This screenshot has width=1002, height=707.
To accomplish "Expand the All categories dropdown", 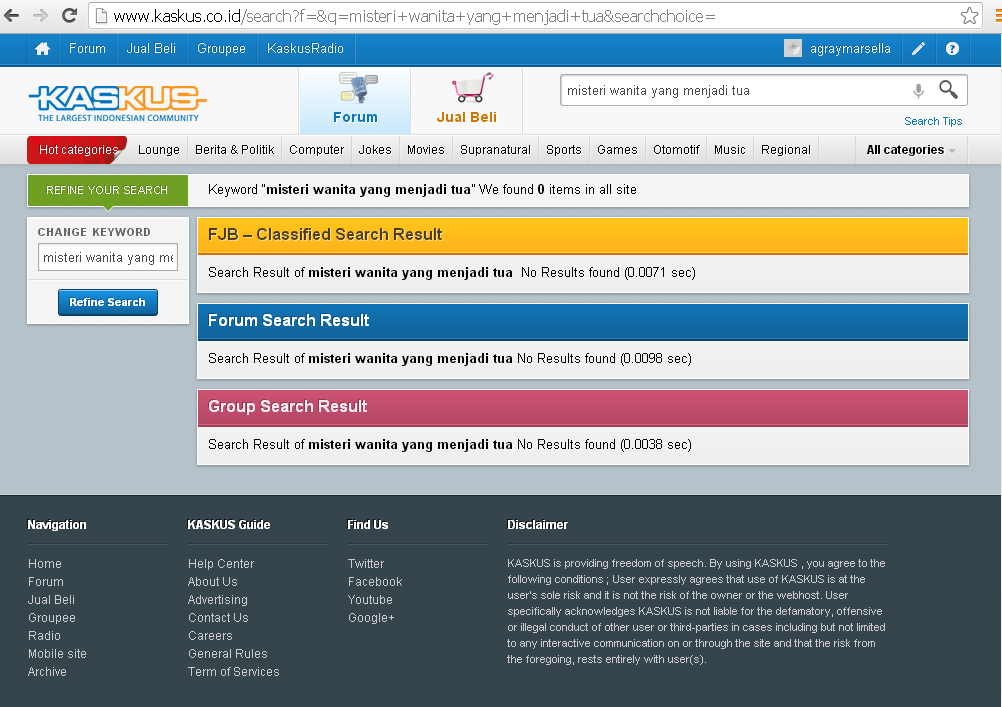I will pyautogui.click(x=911, y=150).
